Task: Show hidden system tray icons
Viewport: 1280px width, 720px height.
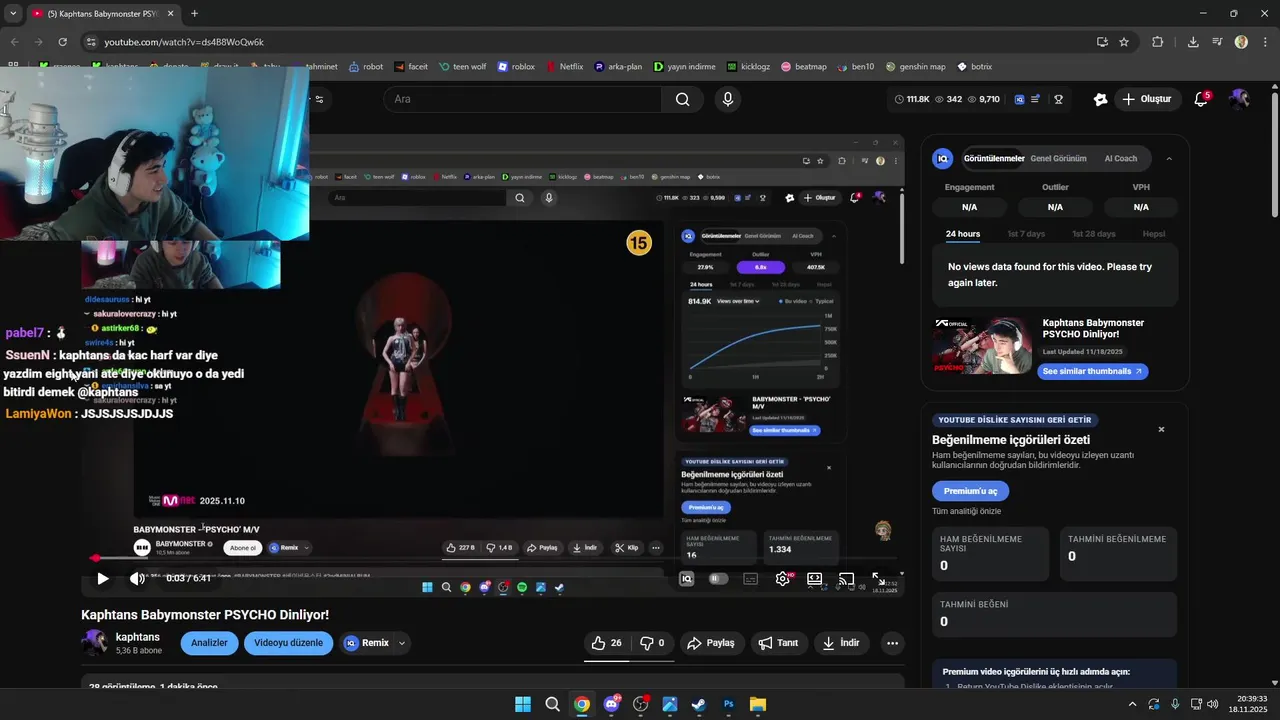Action: (x=1132, y=704)
